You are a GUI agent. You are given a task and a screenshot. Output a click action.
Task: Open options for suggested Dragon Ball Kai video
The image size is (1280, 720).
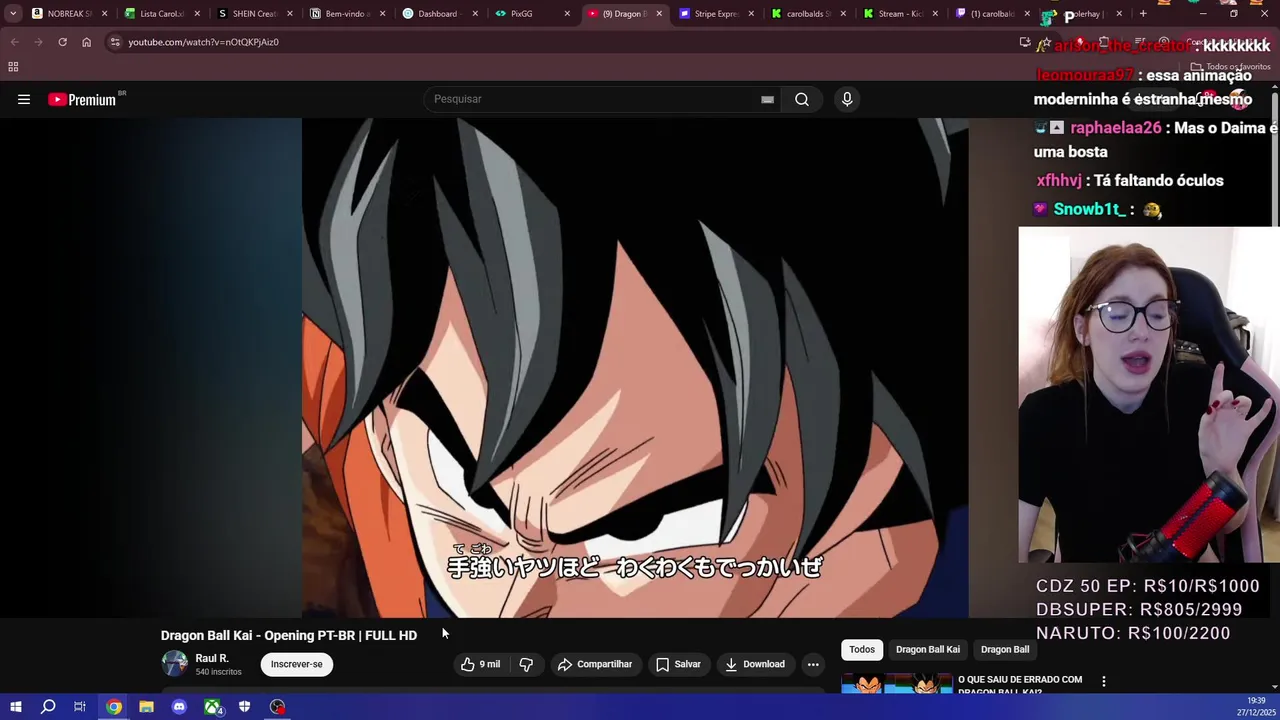pos(1104,681)
